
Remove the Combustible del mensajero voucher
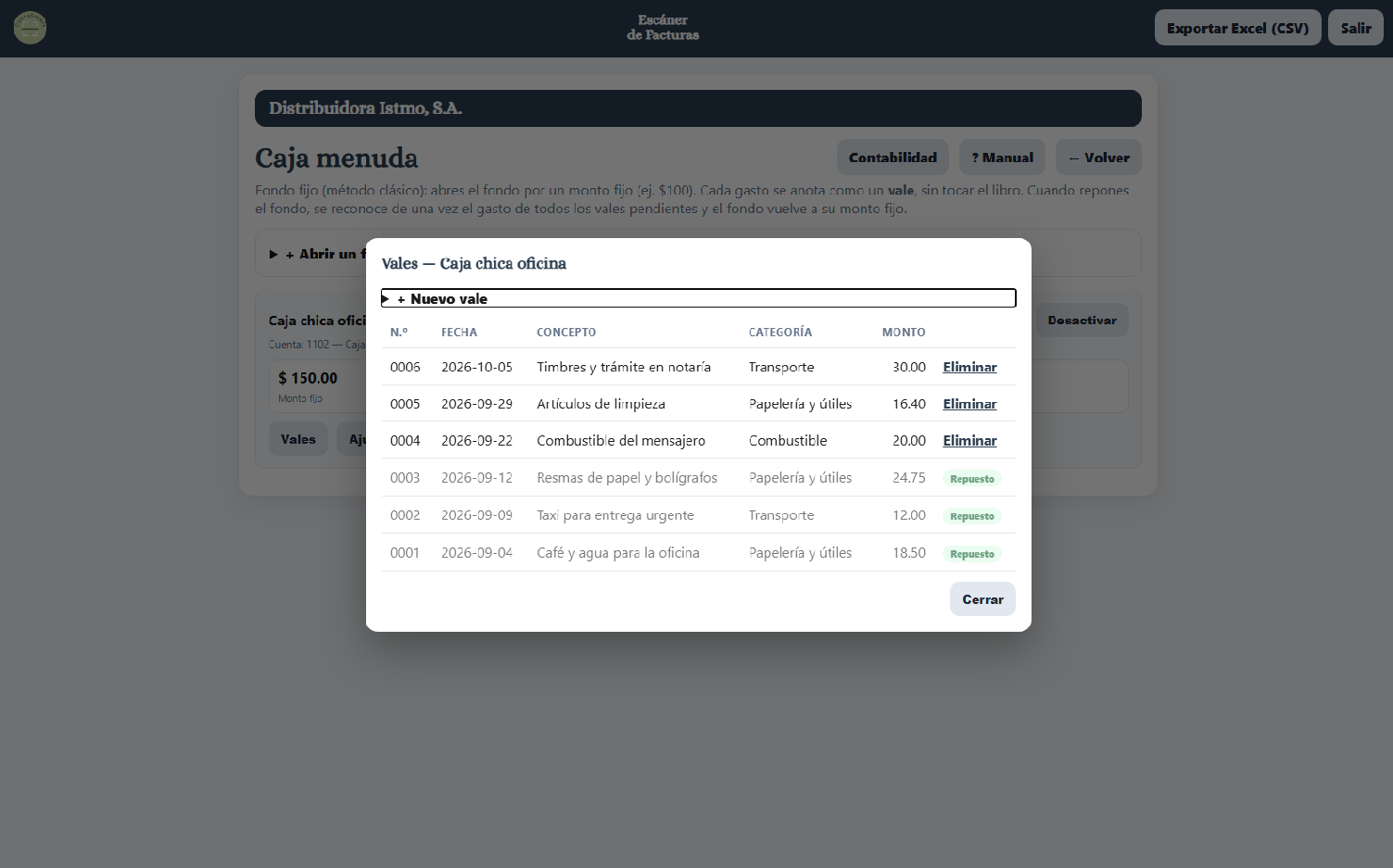[969, 441]
